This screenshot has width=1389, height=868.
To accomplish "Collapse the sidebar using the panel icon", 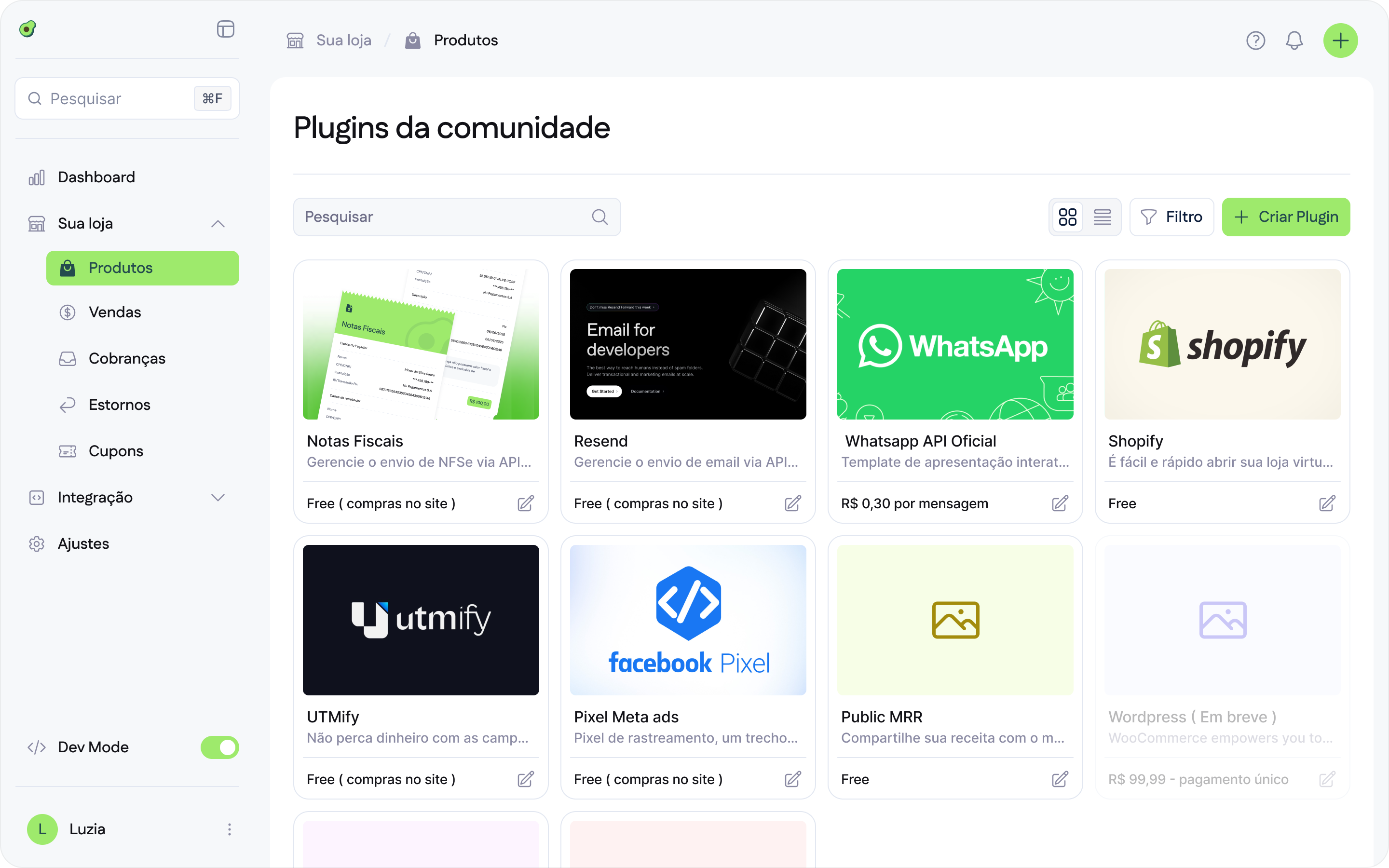I will (x=226, y=29).
